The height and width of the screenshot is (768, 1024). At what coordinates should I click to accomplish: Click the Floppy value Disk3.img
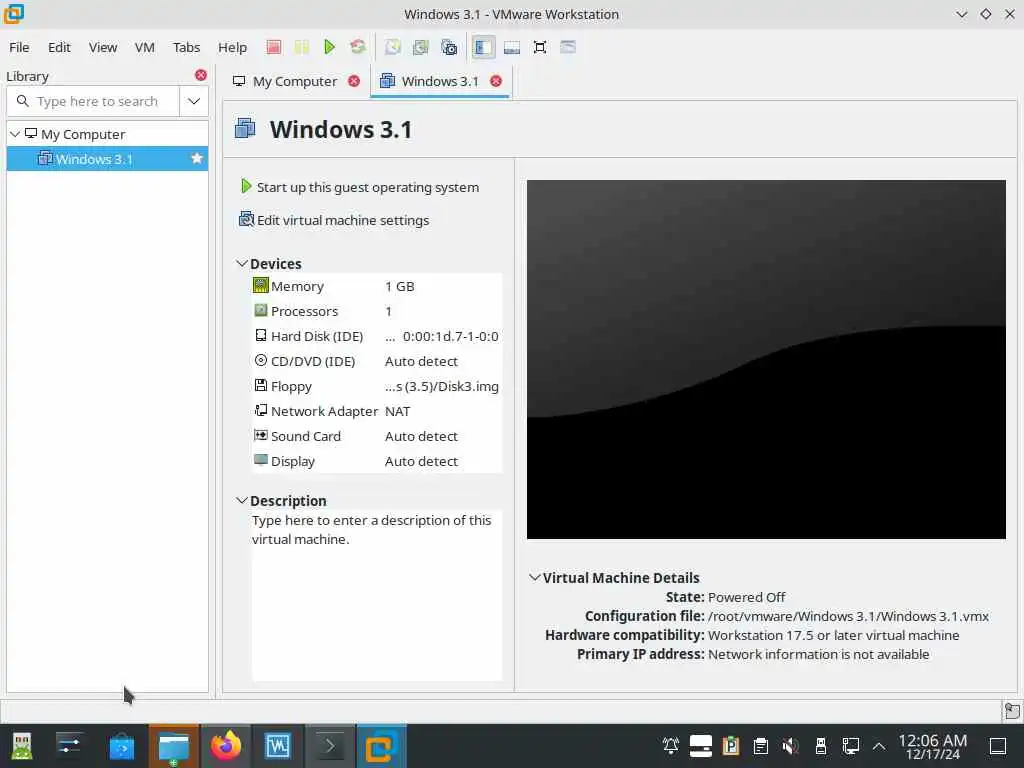pyautogui.click(x=441, y=386)
